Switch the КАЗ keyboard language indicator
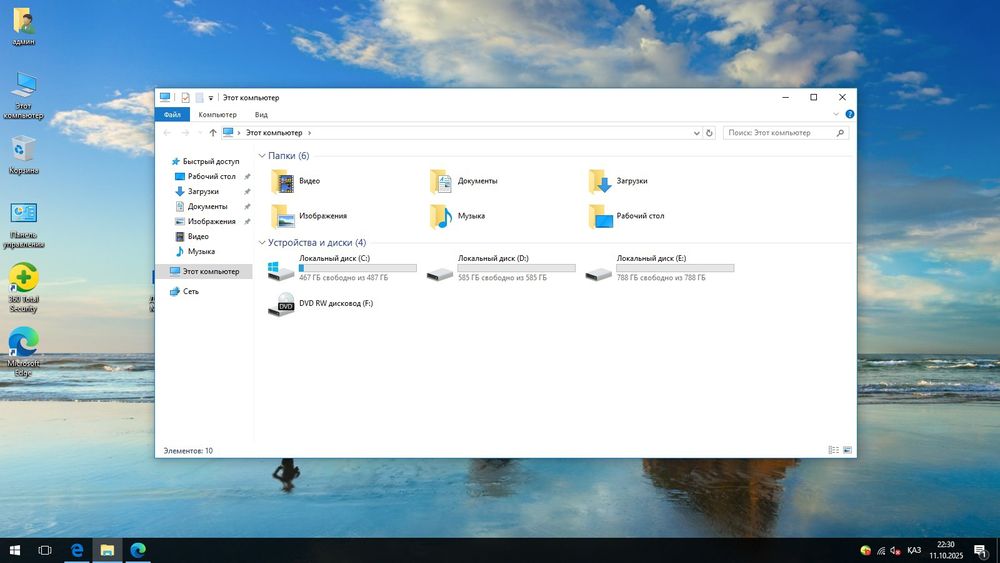1000x563 pixels. [x=914, y=550]
